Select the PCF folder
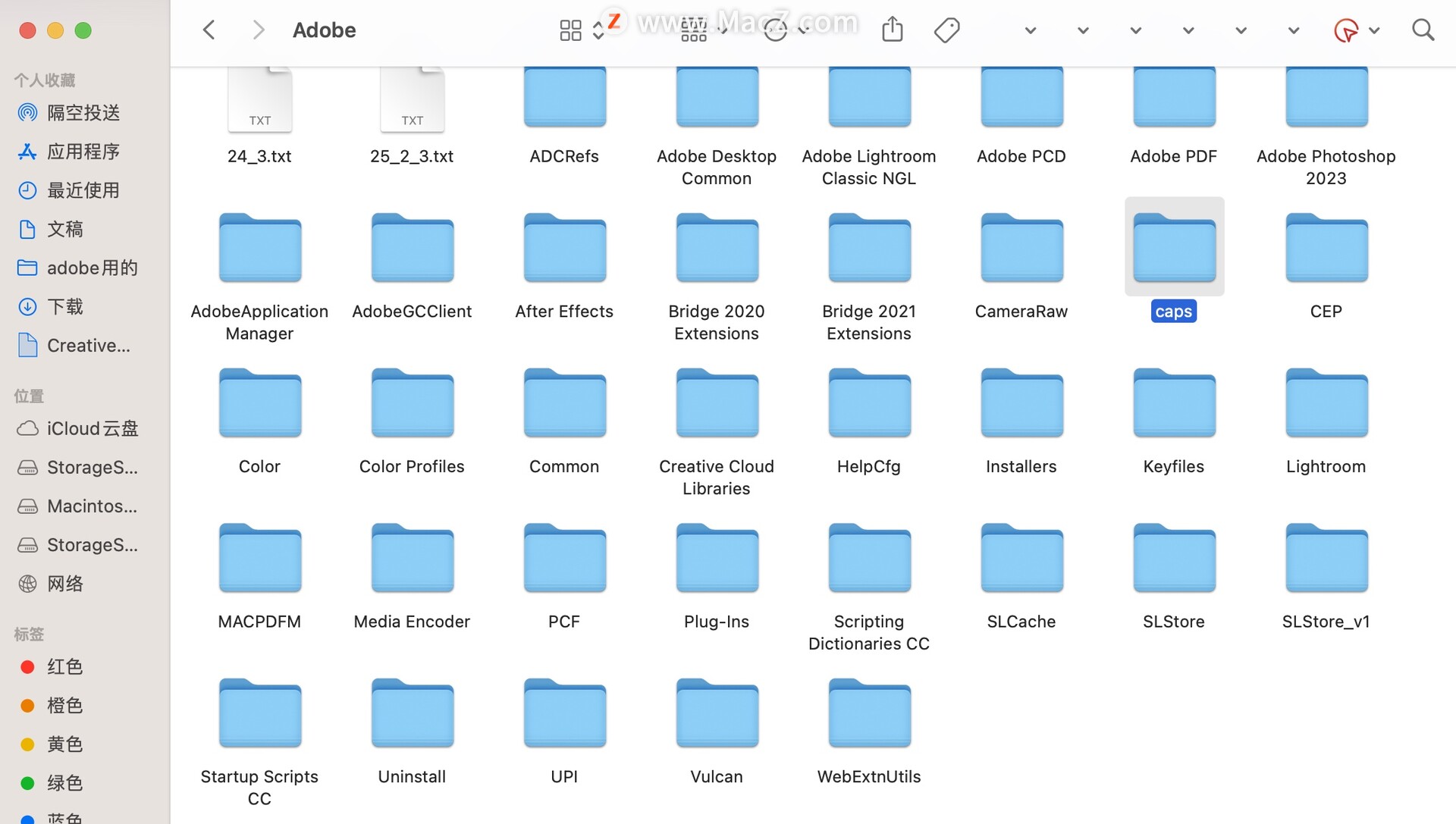This screenshot has height=824, width=1456. pyautogui.click(x=564, y=558)
